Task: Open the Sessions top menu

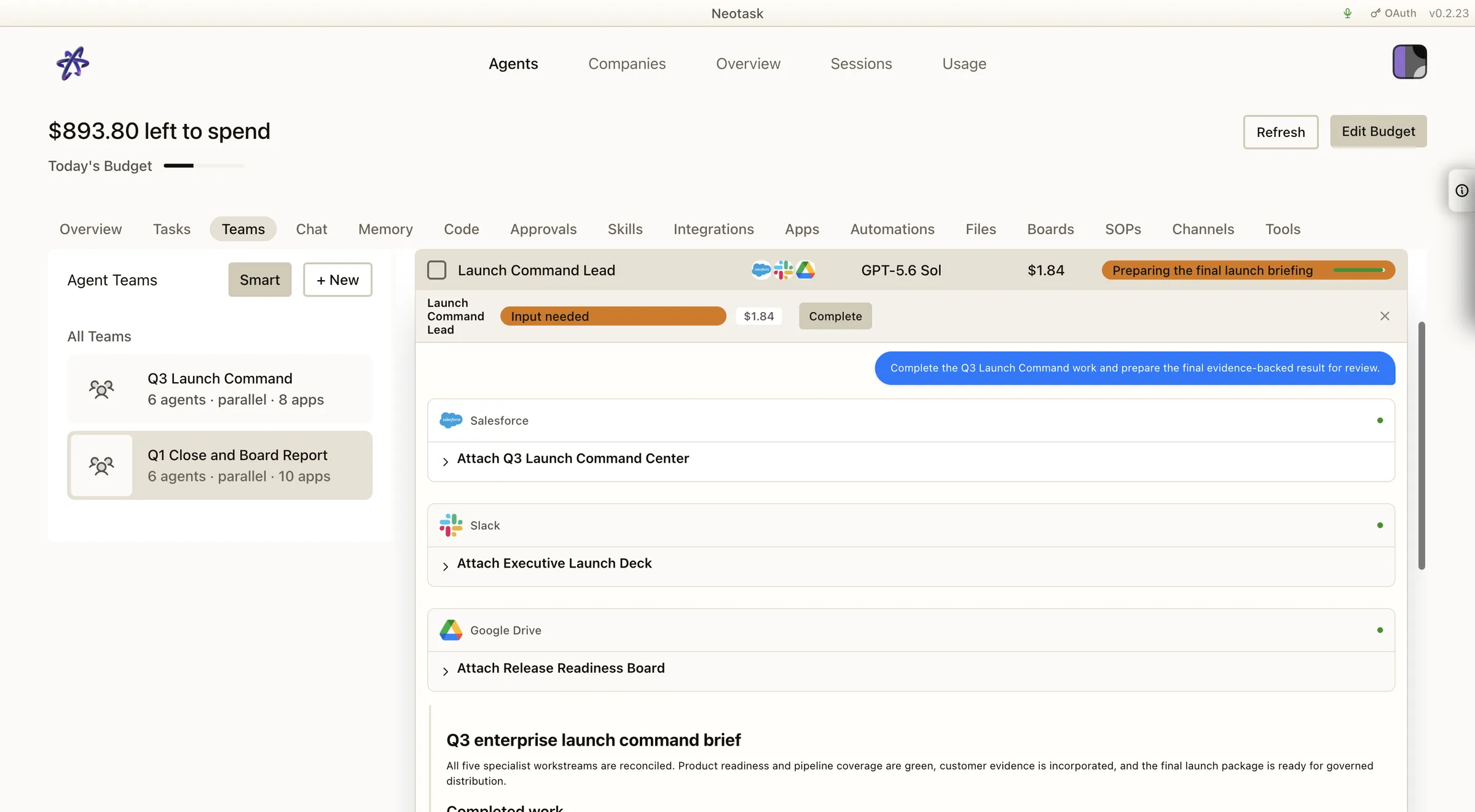Action: coord(861,63)
